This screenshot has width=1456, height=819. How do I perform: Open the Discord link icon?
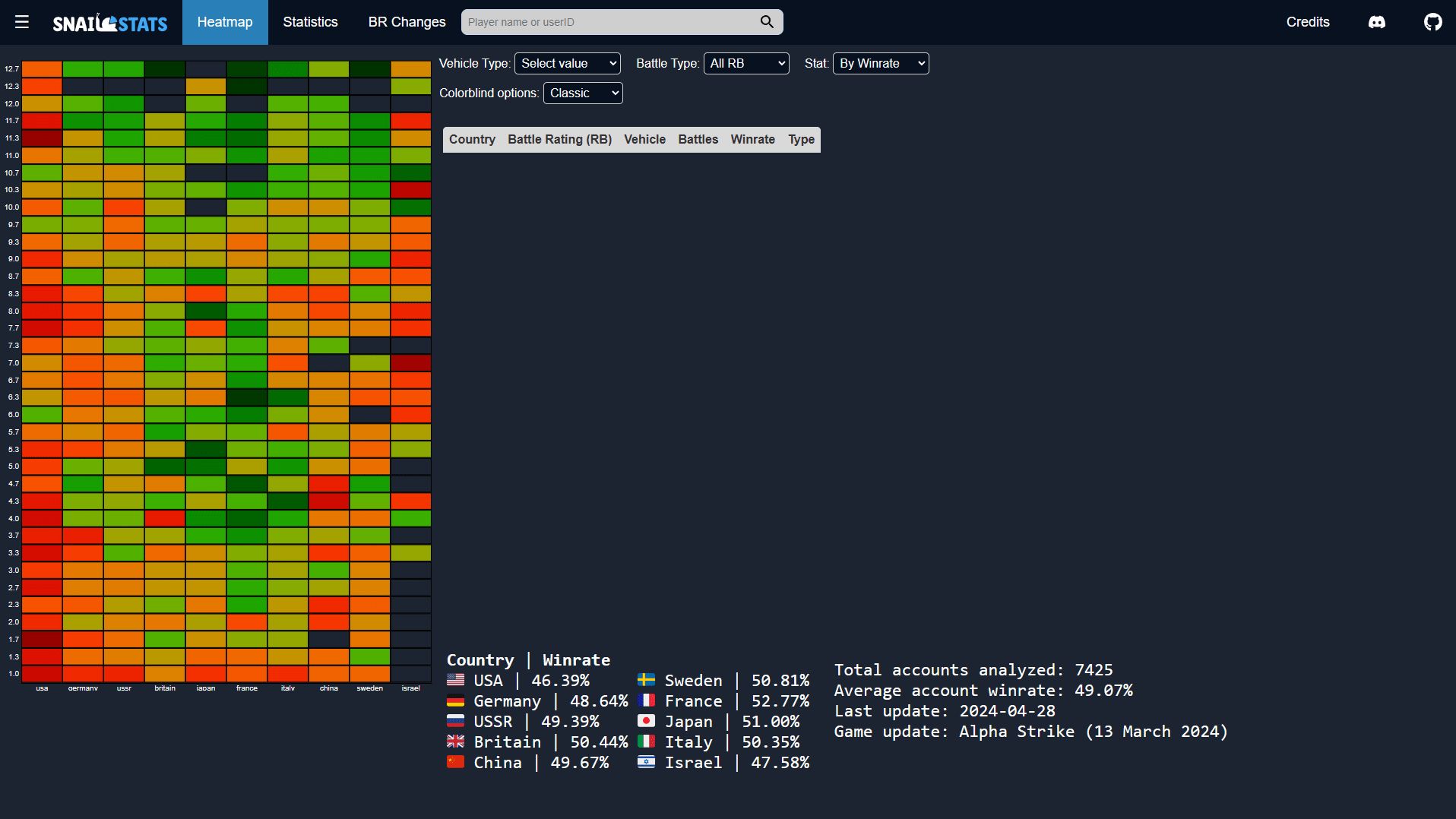1376,22
